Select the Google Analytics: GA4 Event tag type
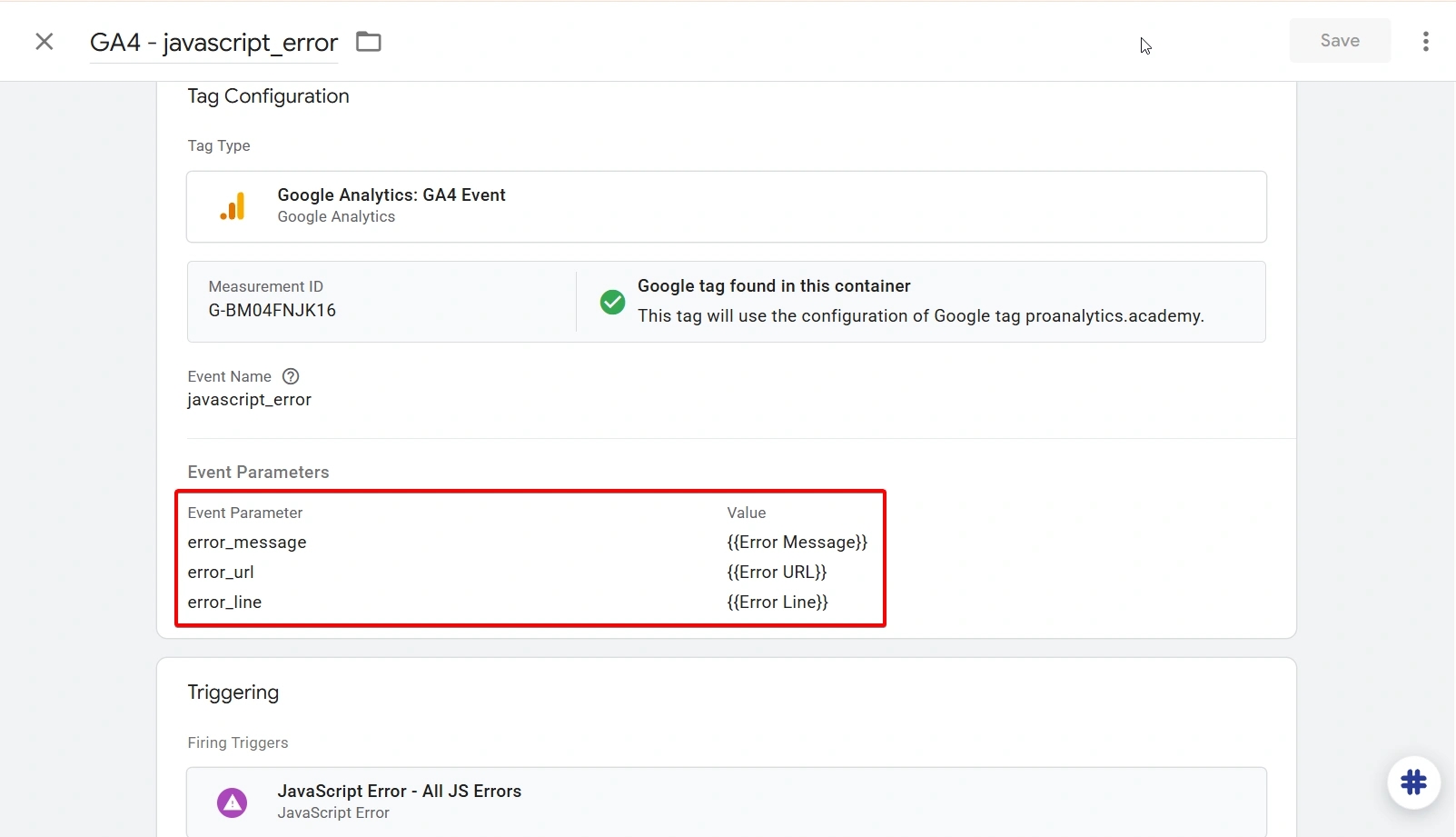Viewport: 1456px width, 837px height. pyautogui.click(x=726, y=207)
